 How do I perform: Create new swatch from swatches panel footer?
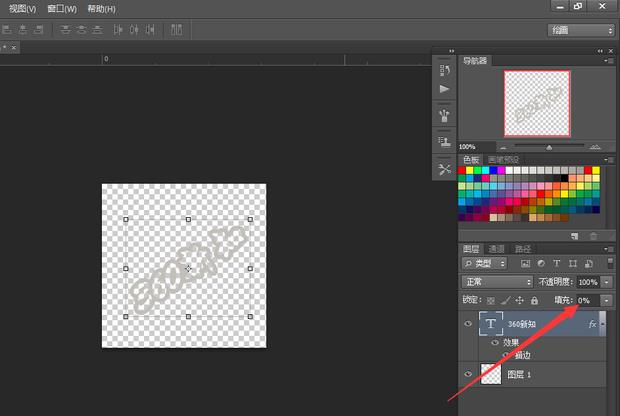click(575, 236)
